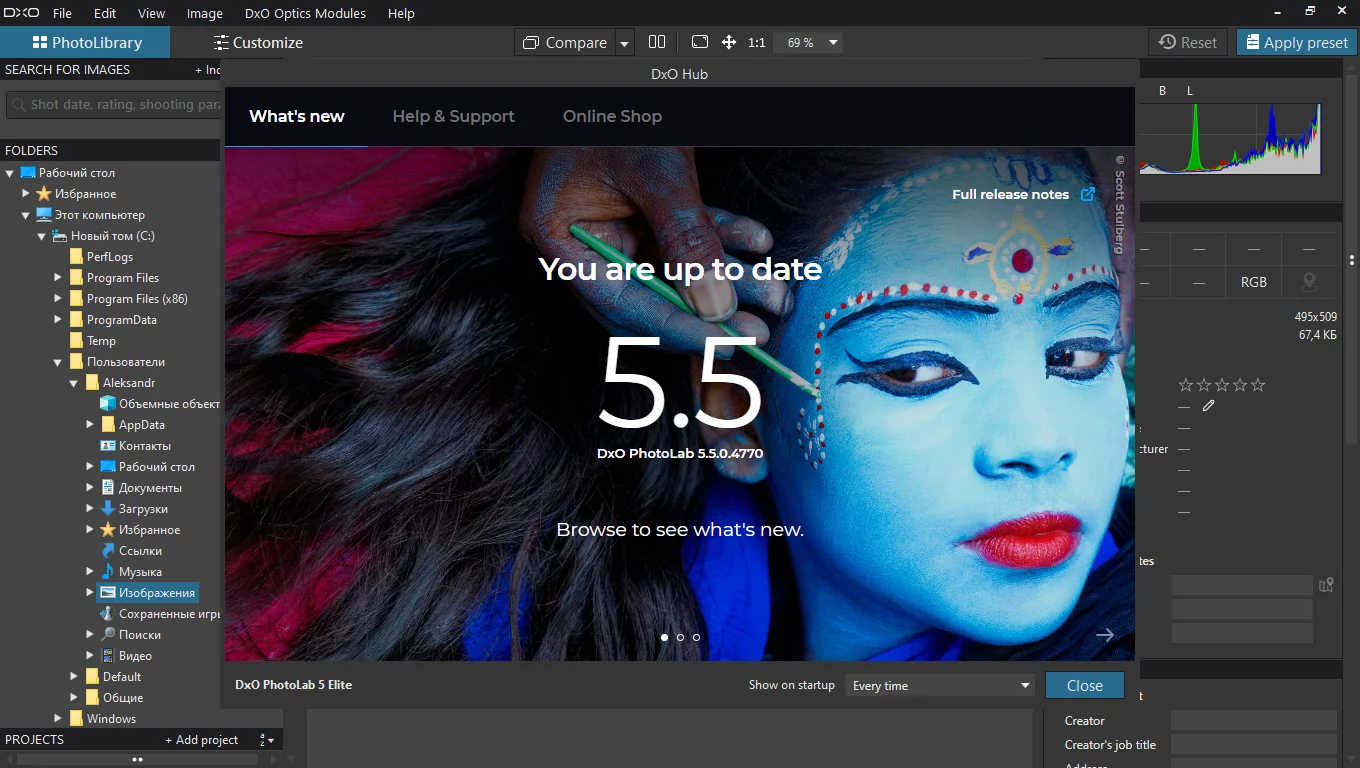The image size is (1360, 768).
Task: Click the Reset button
Action: (1187, 42)
